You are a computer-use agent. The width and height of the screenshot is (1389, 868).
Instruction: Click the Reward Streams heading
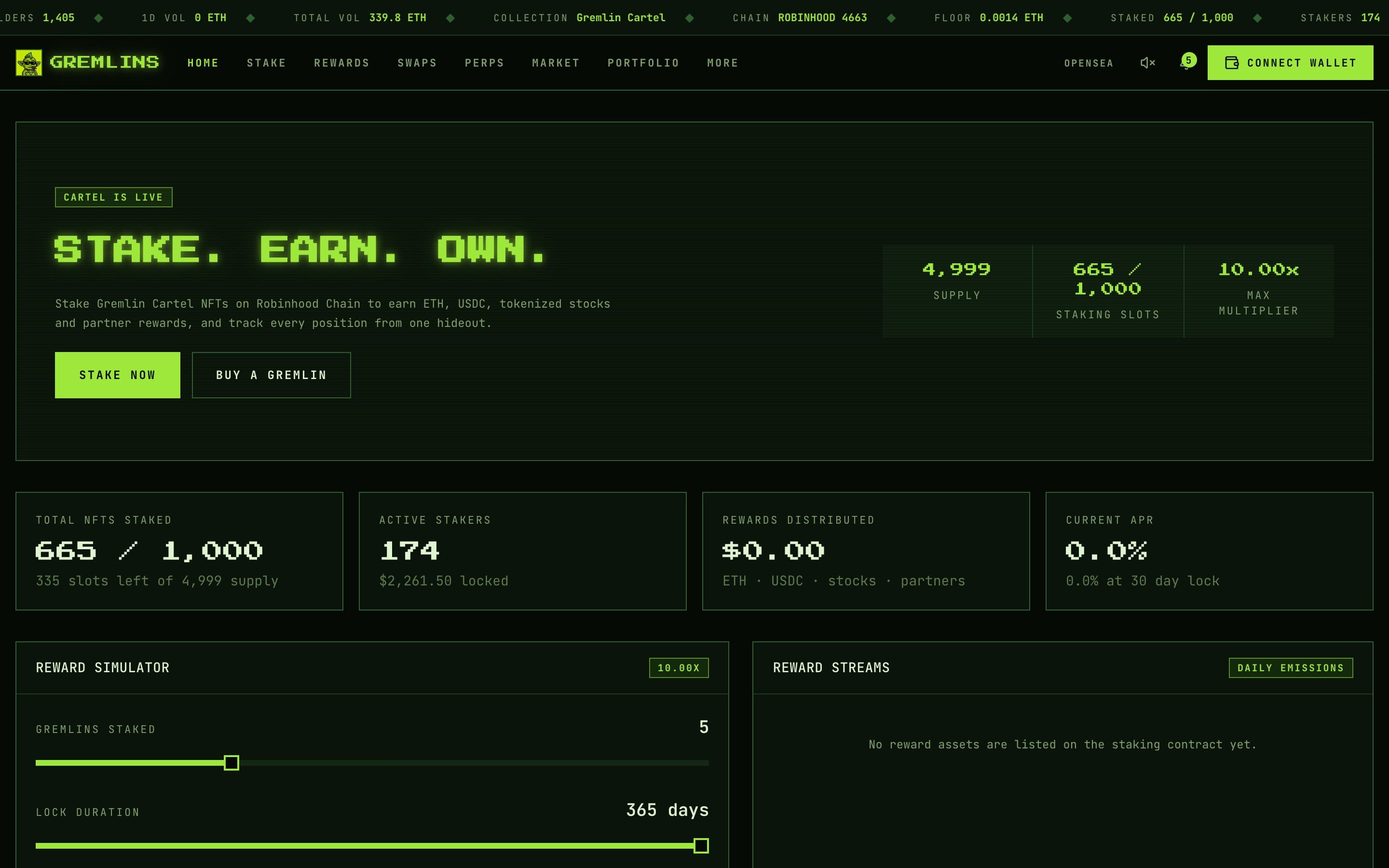(x=831, y=668)
